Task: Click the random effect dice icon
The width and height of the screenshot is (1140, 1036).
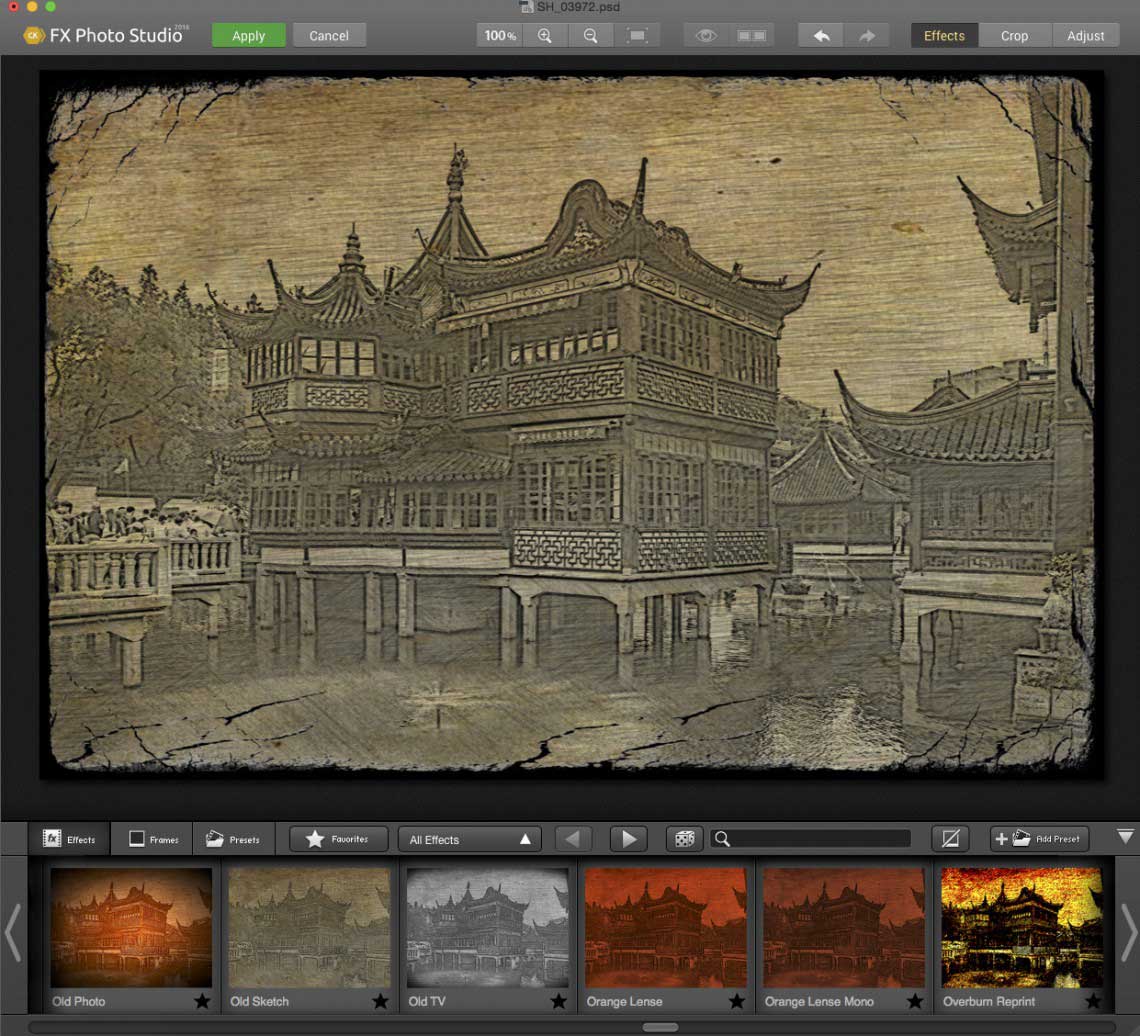Action: (x=684, y=839)
